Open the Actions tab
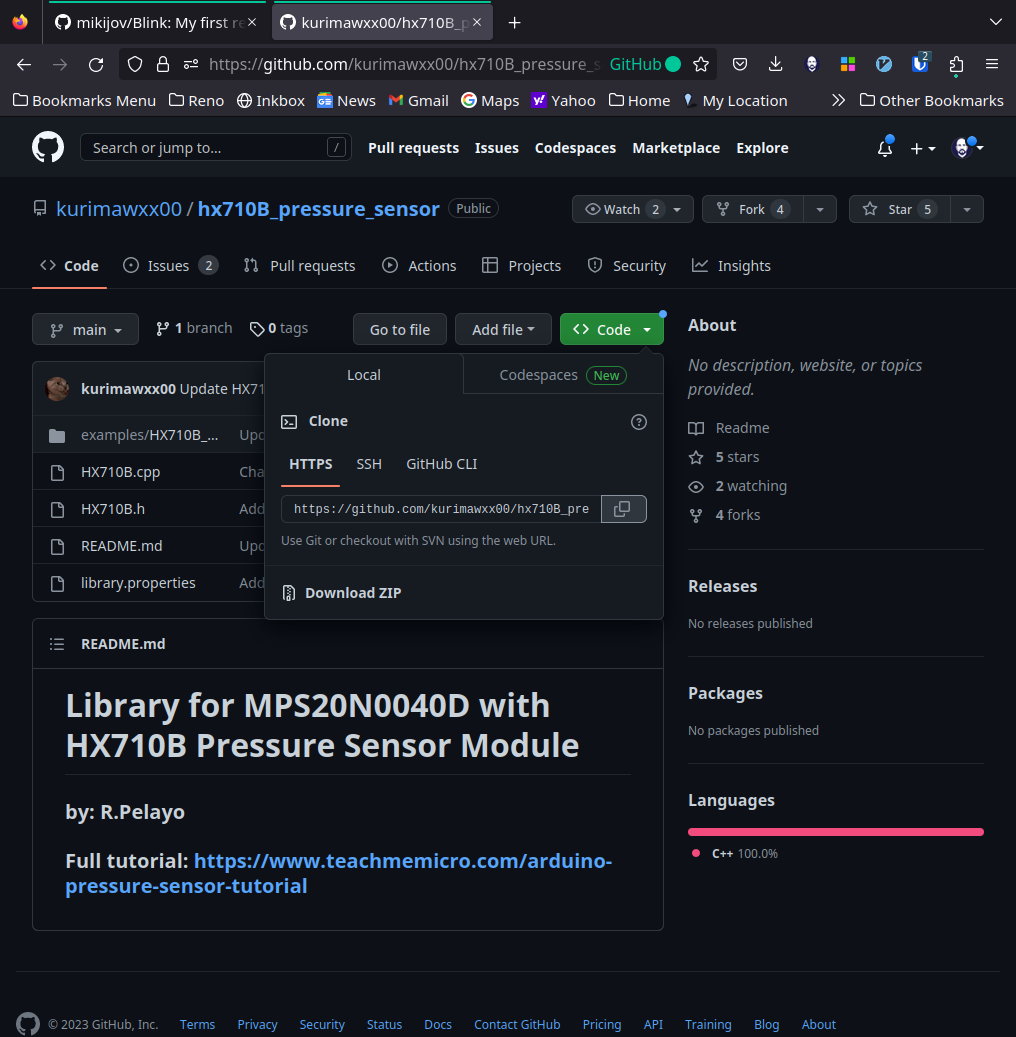1016x1037 pixels. click(419, 266)
